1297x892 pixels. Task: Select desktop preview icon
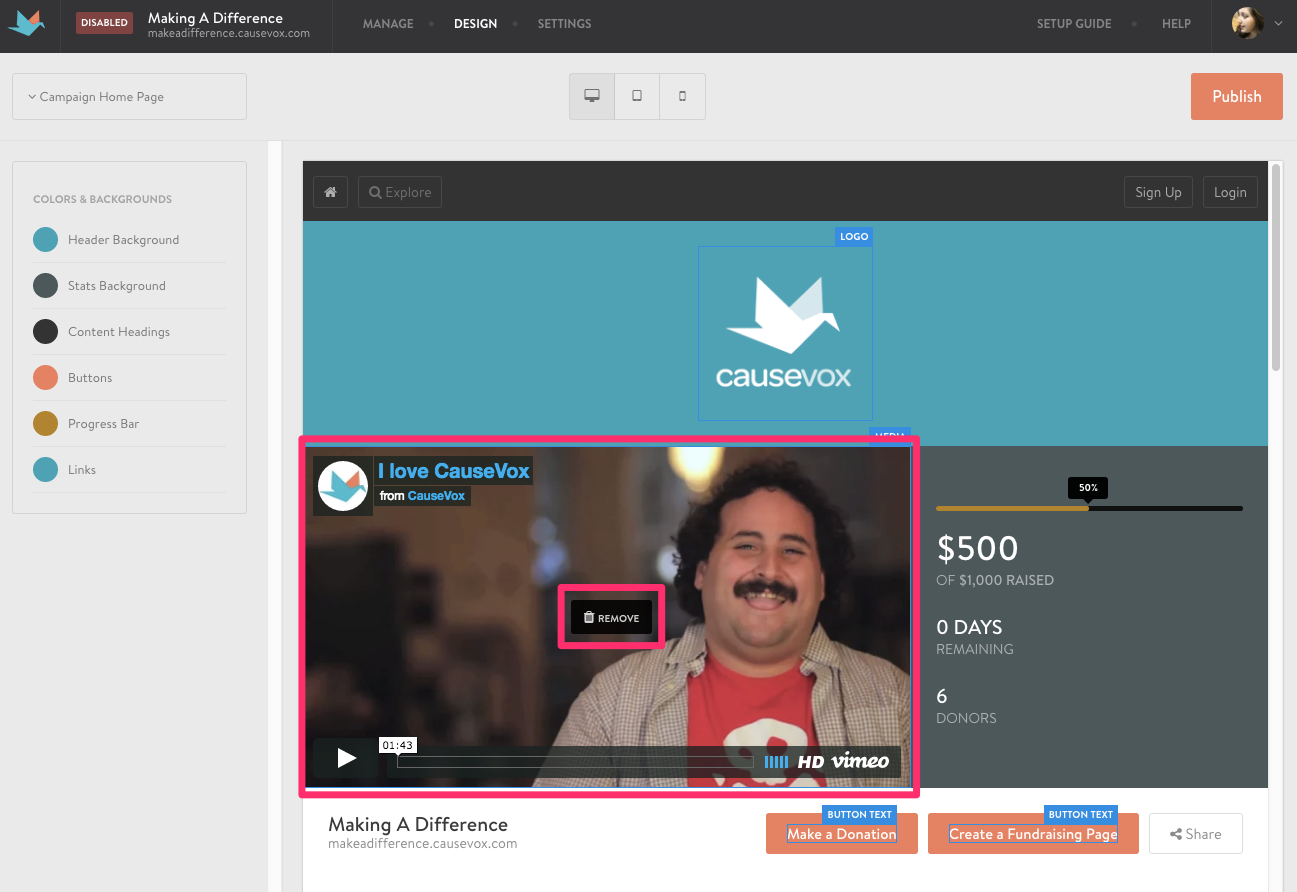592,96
